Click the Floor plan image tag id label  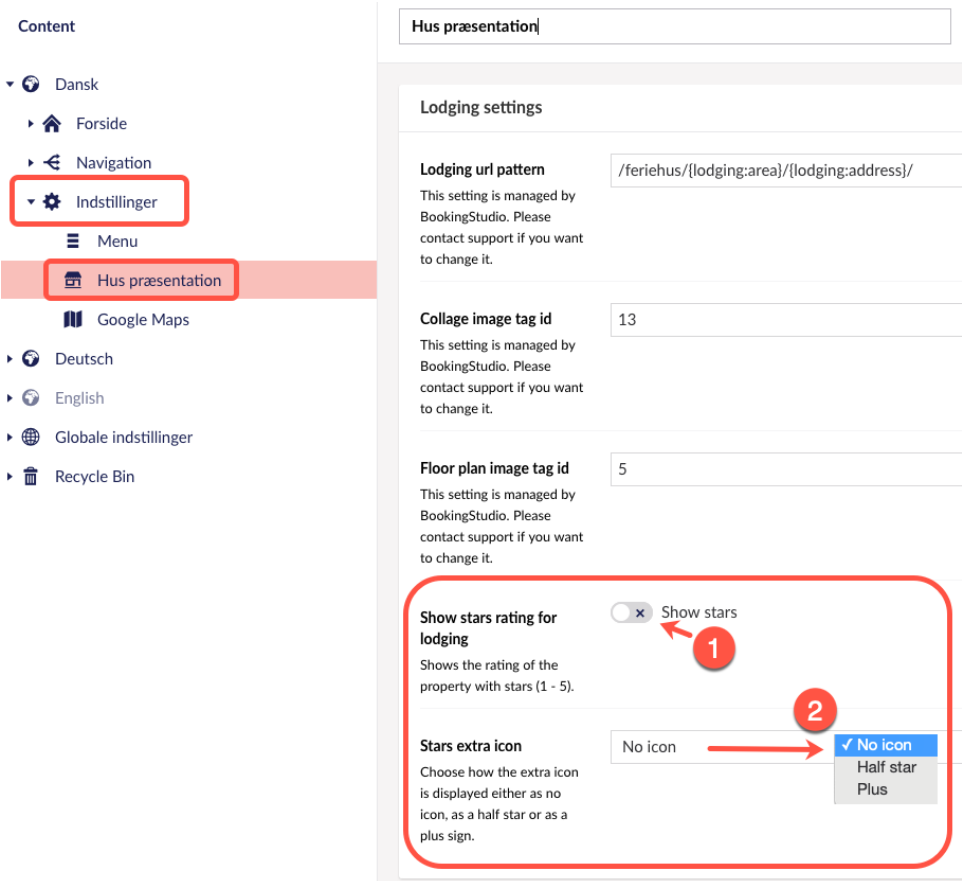pos(494,469)
